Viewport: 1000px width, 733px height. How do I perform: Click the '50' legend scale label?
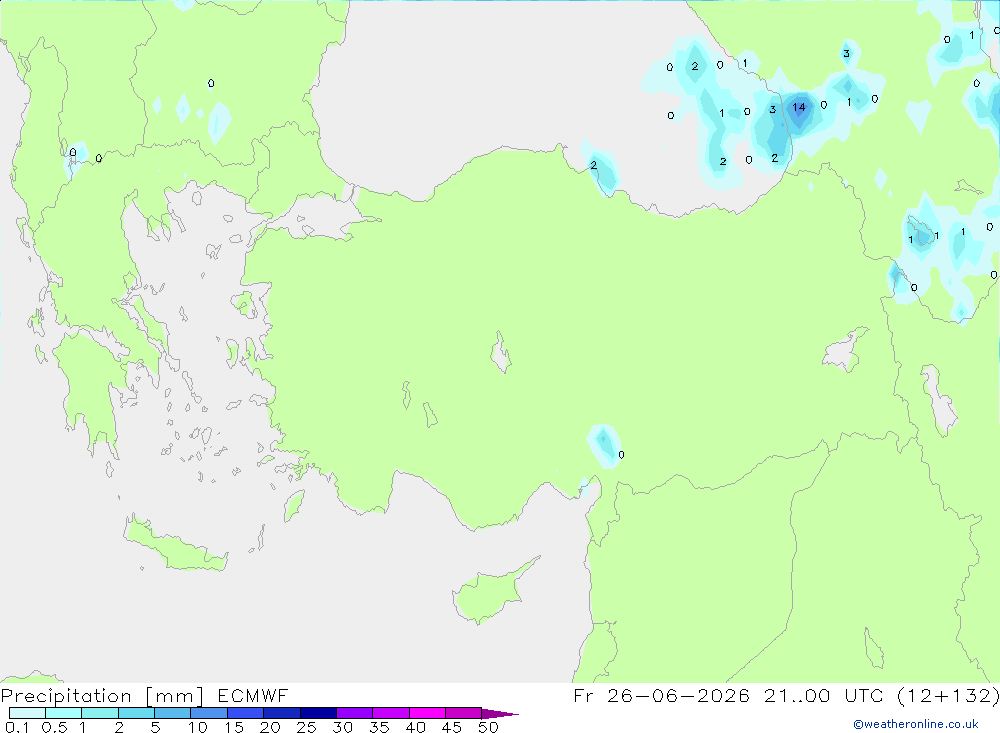pyautogui.click(x=488, y=727)
